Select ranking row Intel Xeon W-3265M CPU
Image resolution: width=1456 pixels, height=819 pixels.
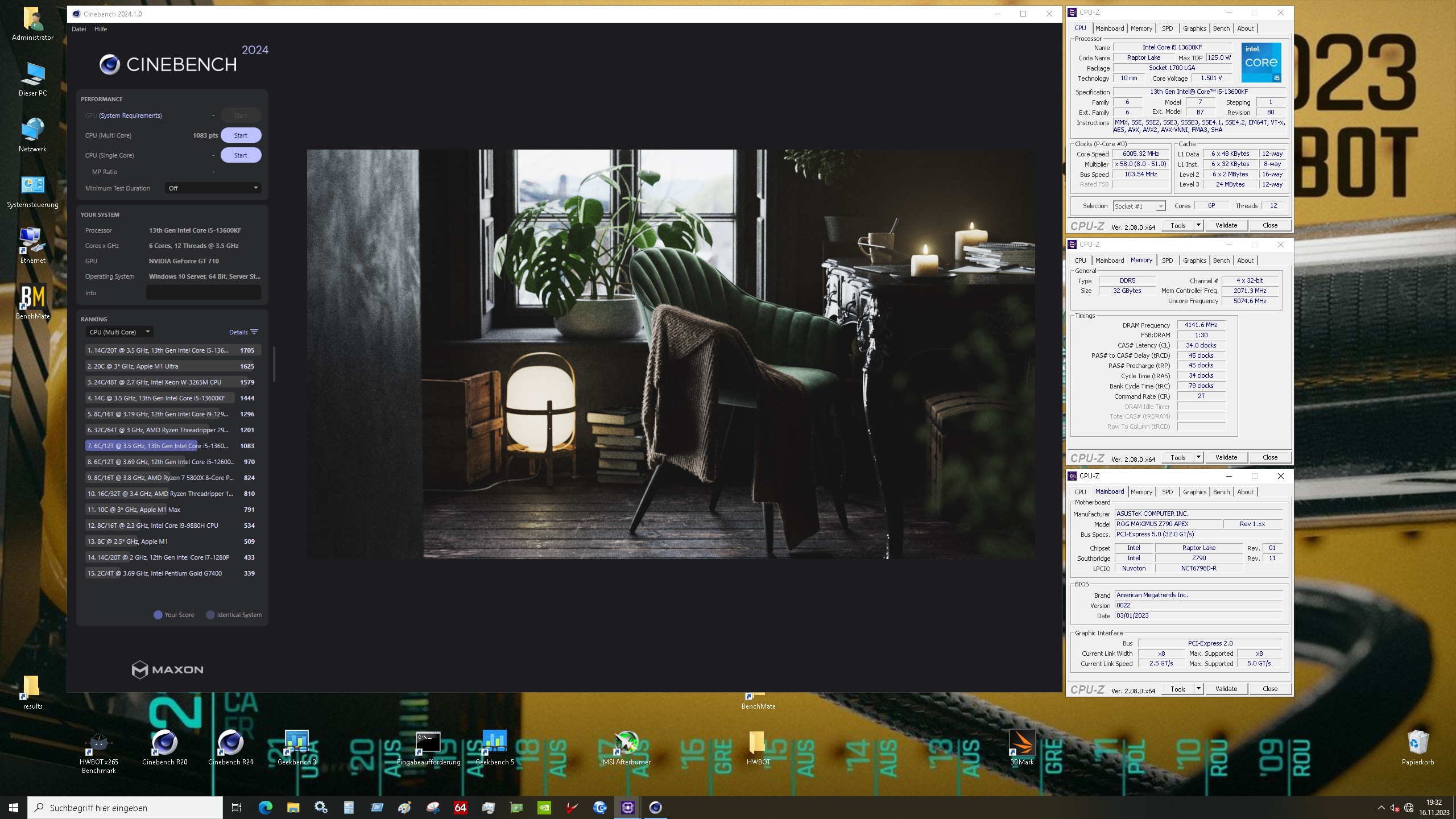click(x=173, y=382)
